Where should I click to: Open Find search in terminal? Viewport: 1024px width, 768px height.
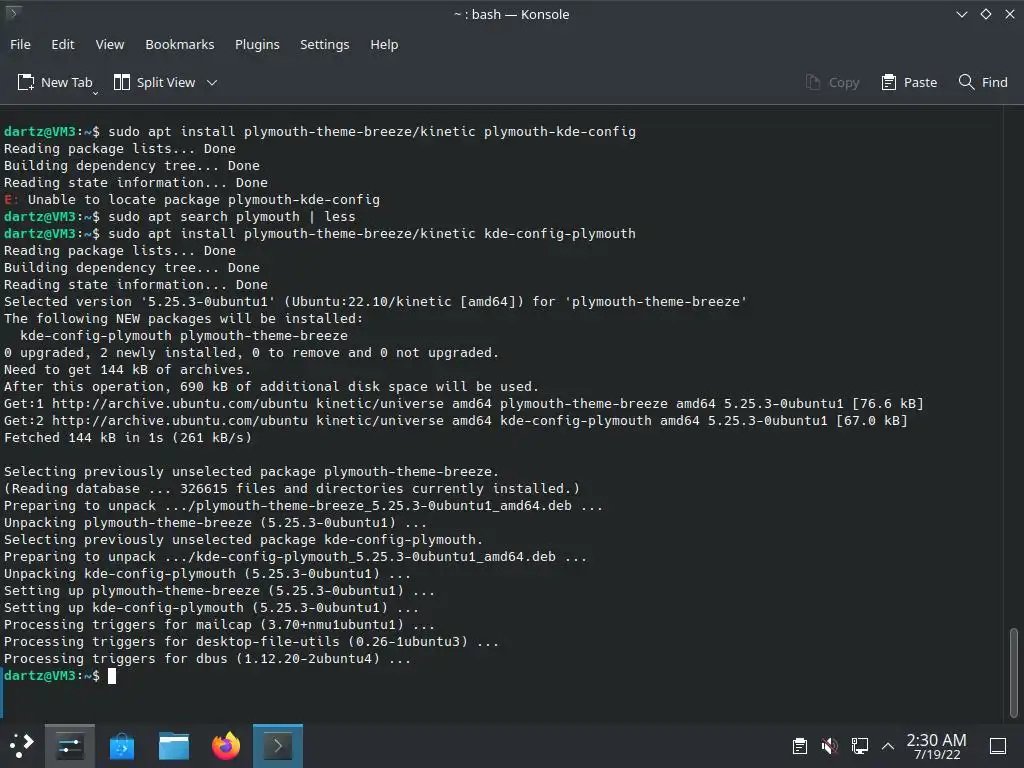(x=983, y=82)
